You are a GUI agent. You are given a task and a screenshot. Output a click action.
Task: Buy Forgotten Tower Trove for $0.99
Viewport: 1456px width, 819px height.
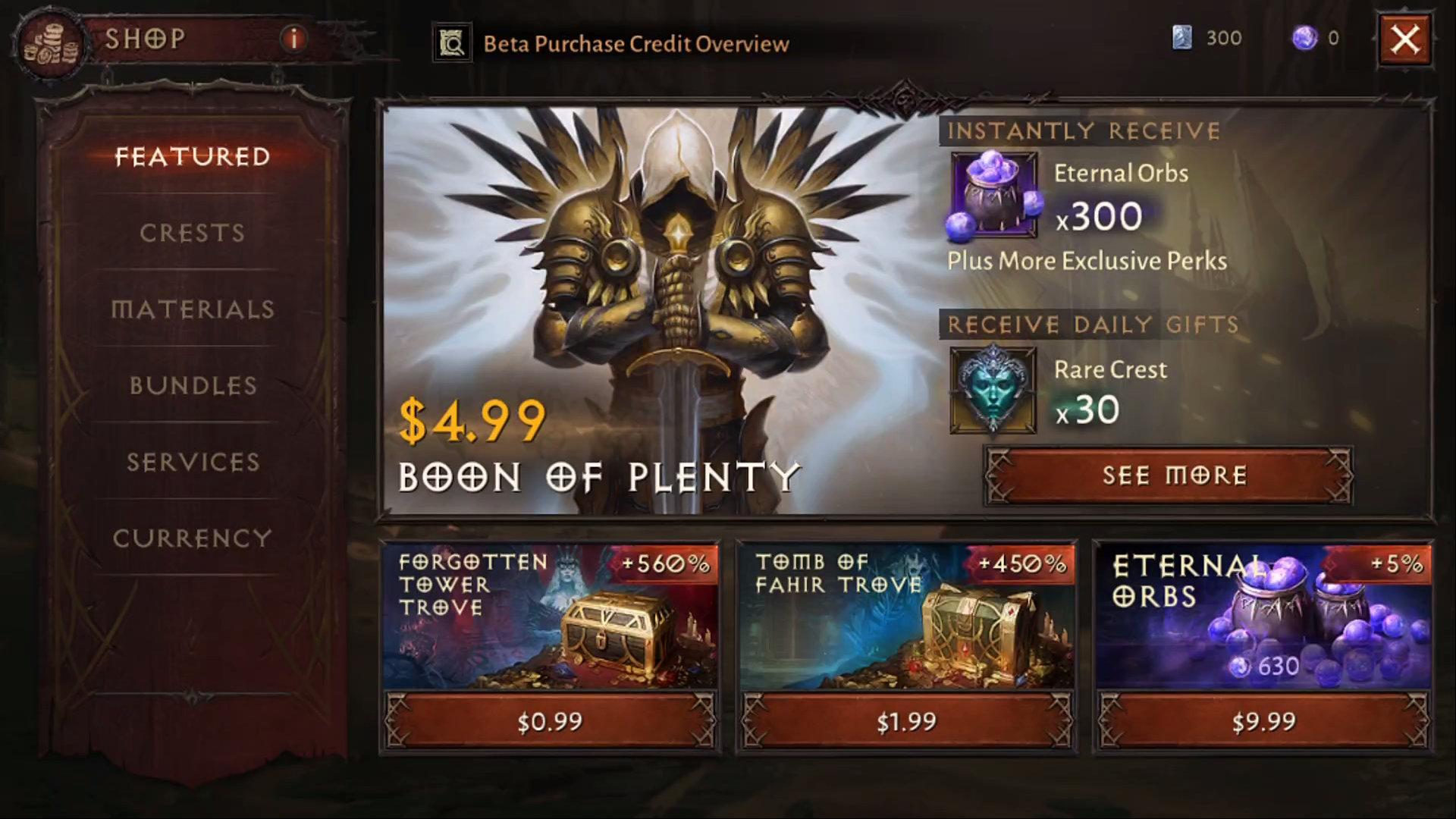551,721
